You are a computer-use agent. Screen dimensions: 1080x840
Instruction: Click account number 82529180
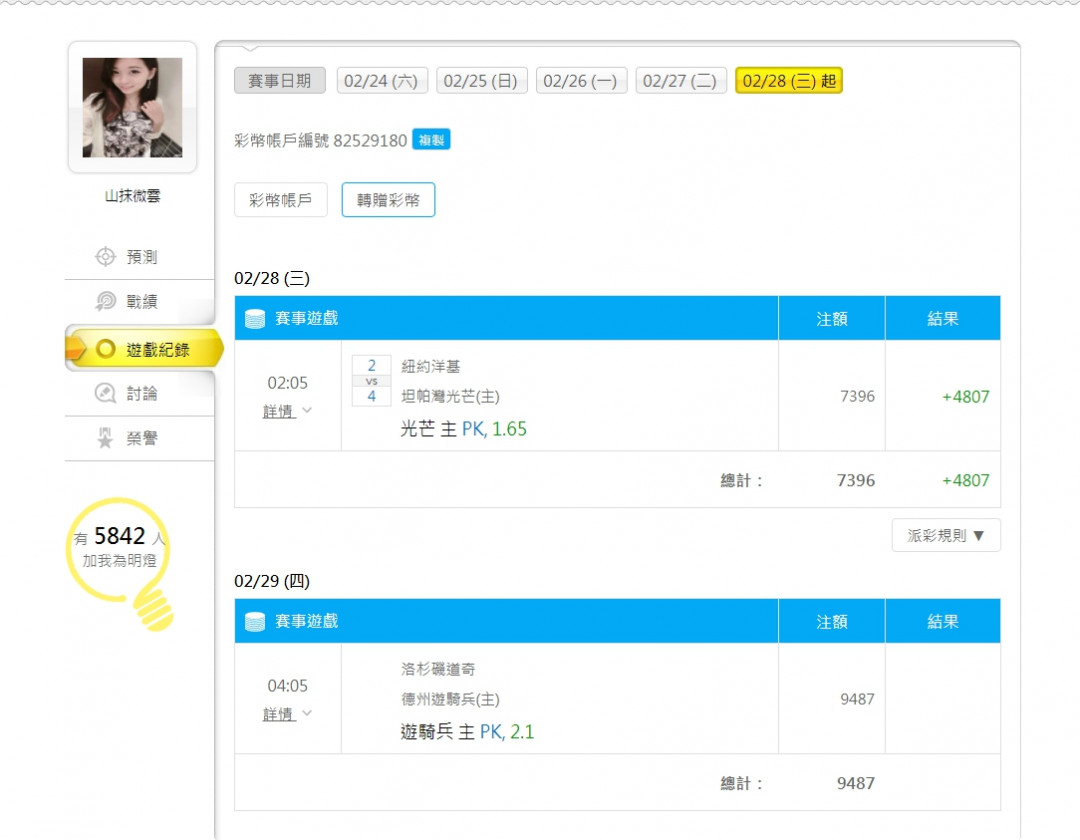pos(370,140)
